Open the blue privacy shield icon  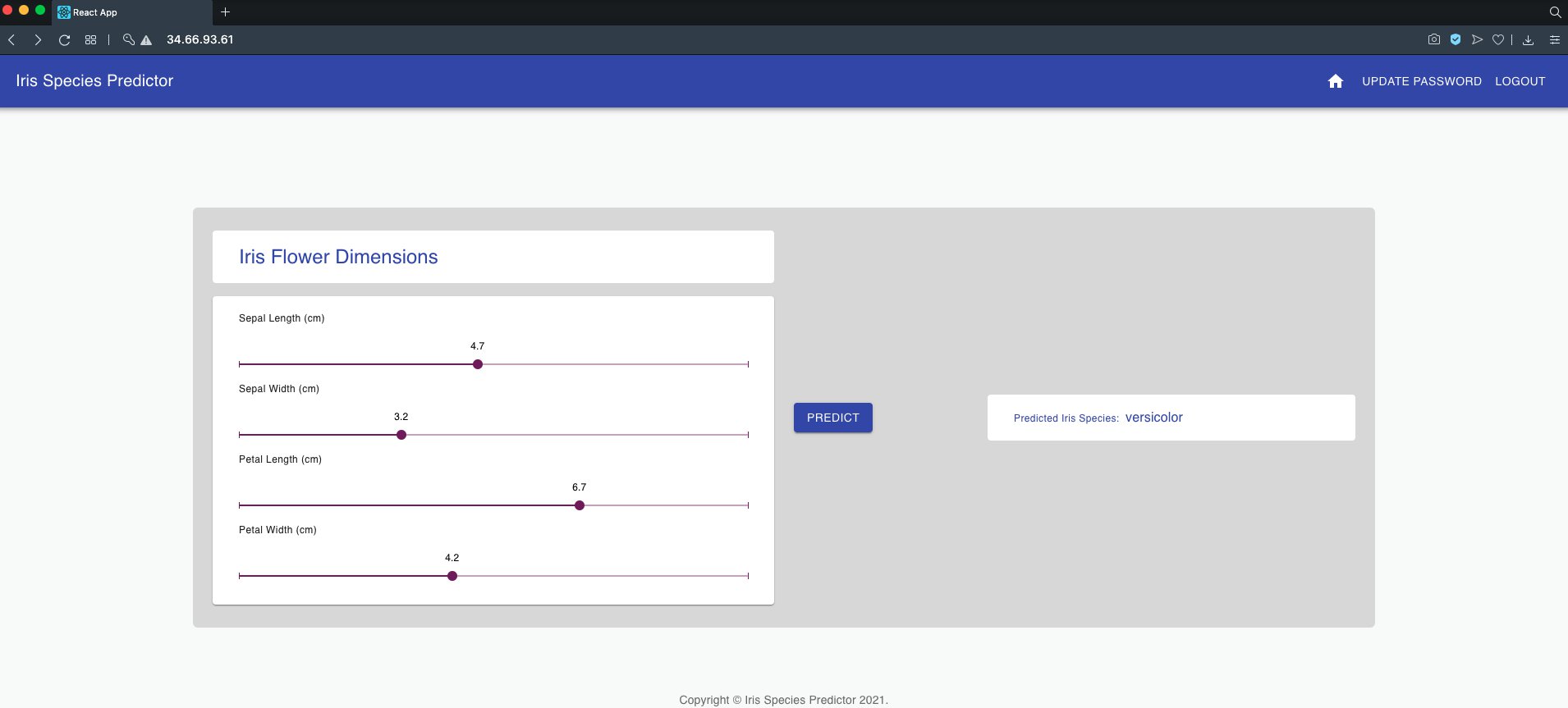coord(1456,39)
